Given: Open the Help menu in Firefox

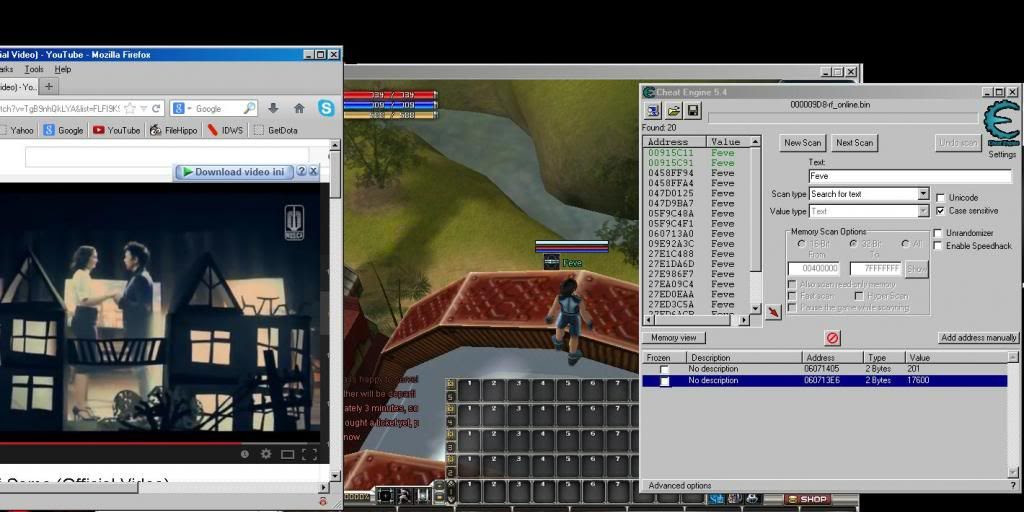Looking at the screenshot, I should [x=63, y=69].
